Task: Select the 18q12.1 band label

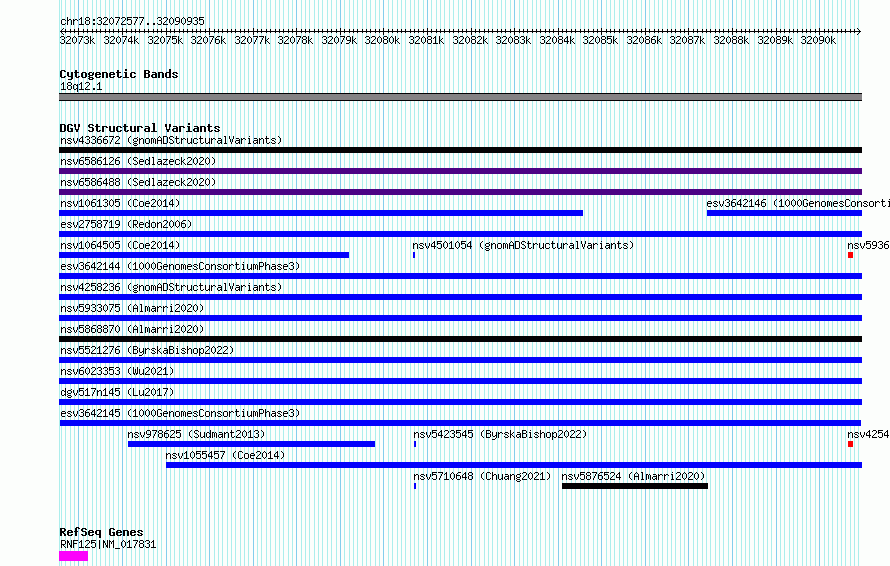Action: (x=81, y=86)
